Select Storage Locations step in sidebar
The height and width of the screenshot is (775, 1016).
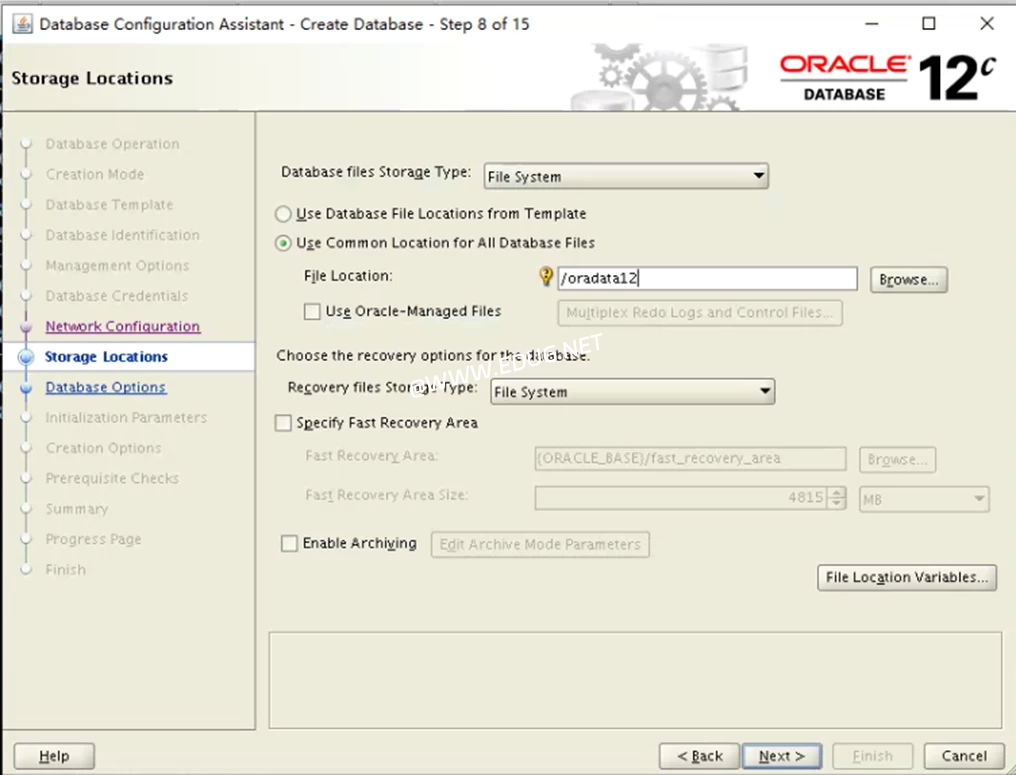click(106, 357)
